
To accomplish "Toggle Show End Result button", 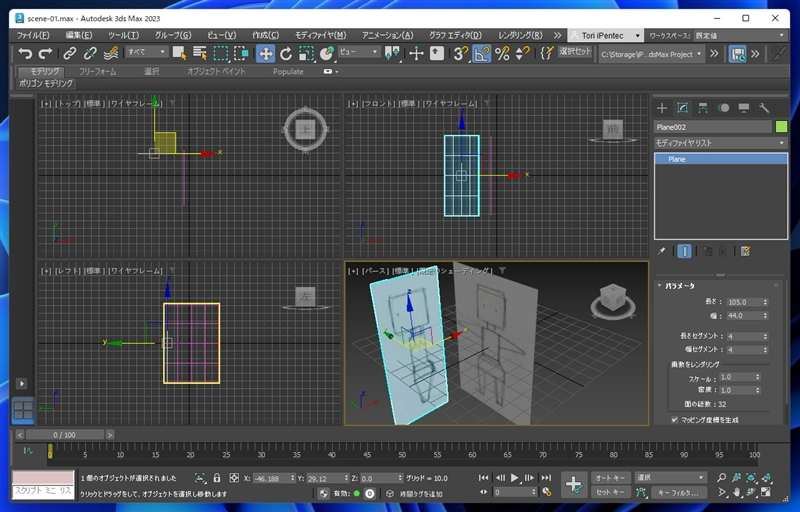I will coord(684,251).
